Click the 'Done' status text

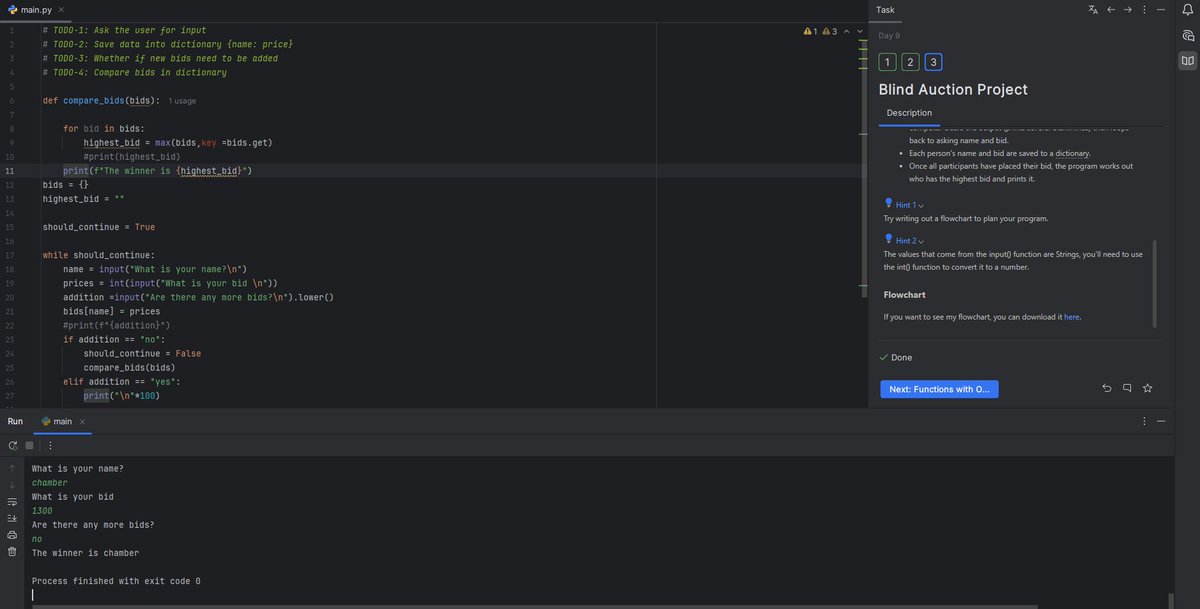click(901, 357)
